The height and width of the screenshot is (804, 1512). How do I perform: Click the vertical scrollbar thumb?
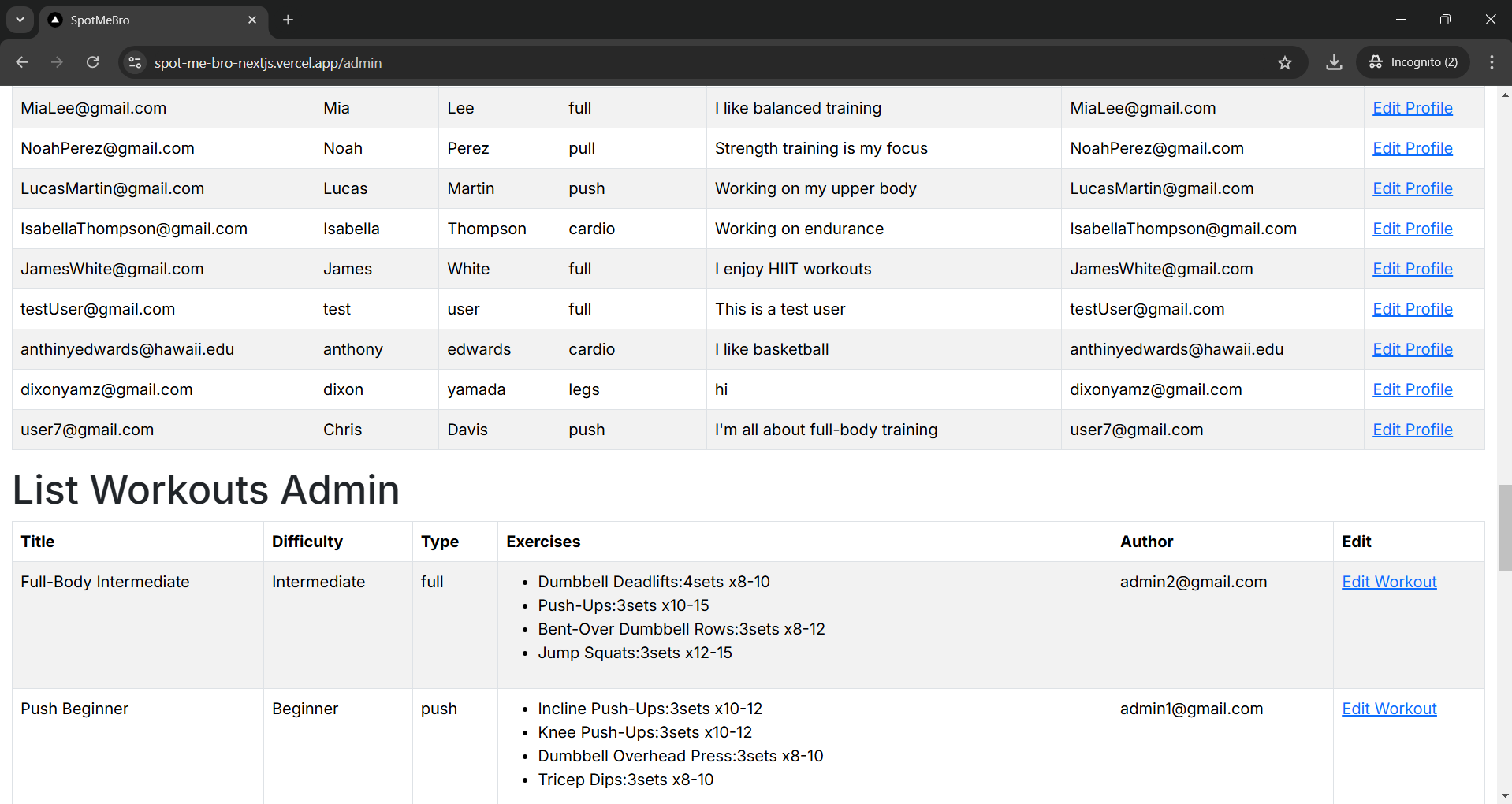(x=1504, y=528)
